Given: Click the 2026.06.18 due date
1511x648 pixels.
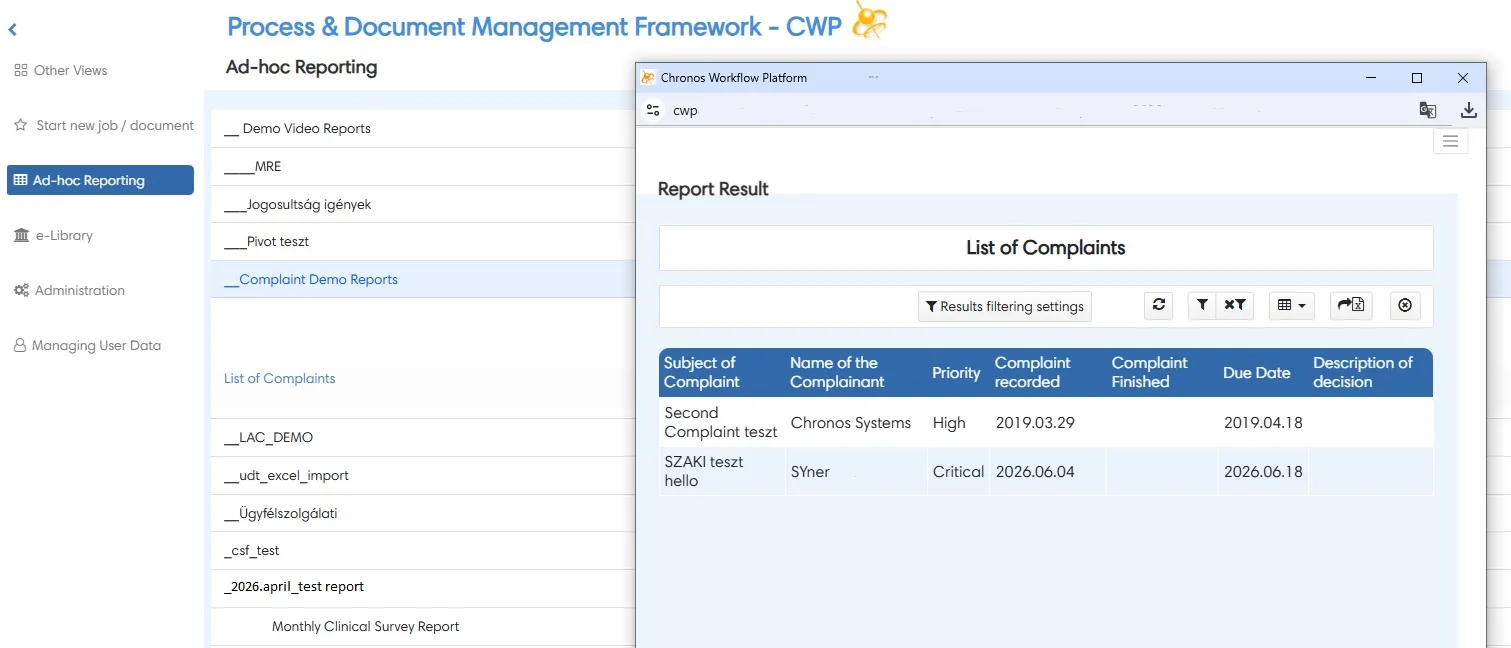Looking at the screenshot, I should tap(1263, 471).
